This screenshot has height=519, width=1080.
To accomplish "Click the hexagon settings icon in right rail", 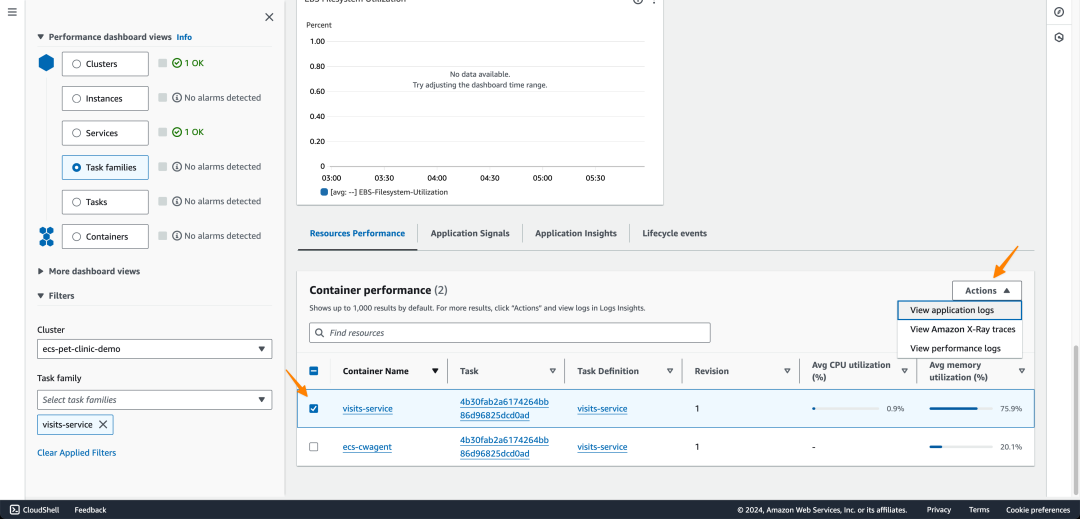I will (1059, 37).
